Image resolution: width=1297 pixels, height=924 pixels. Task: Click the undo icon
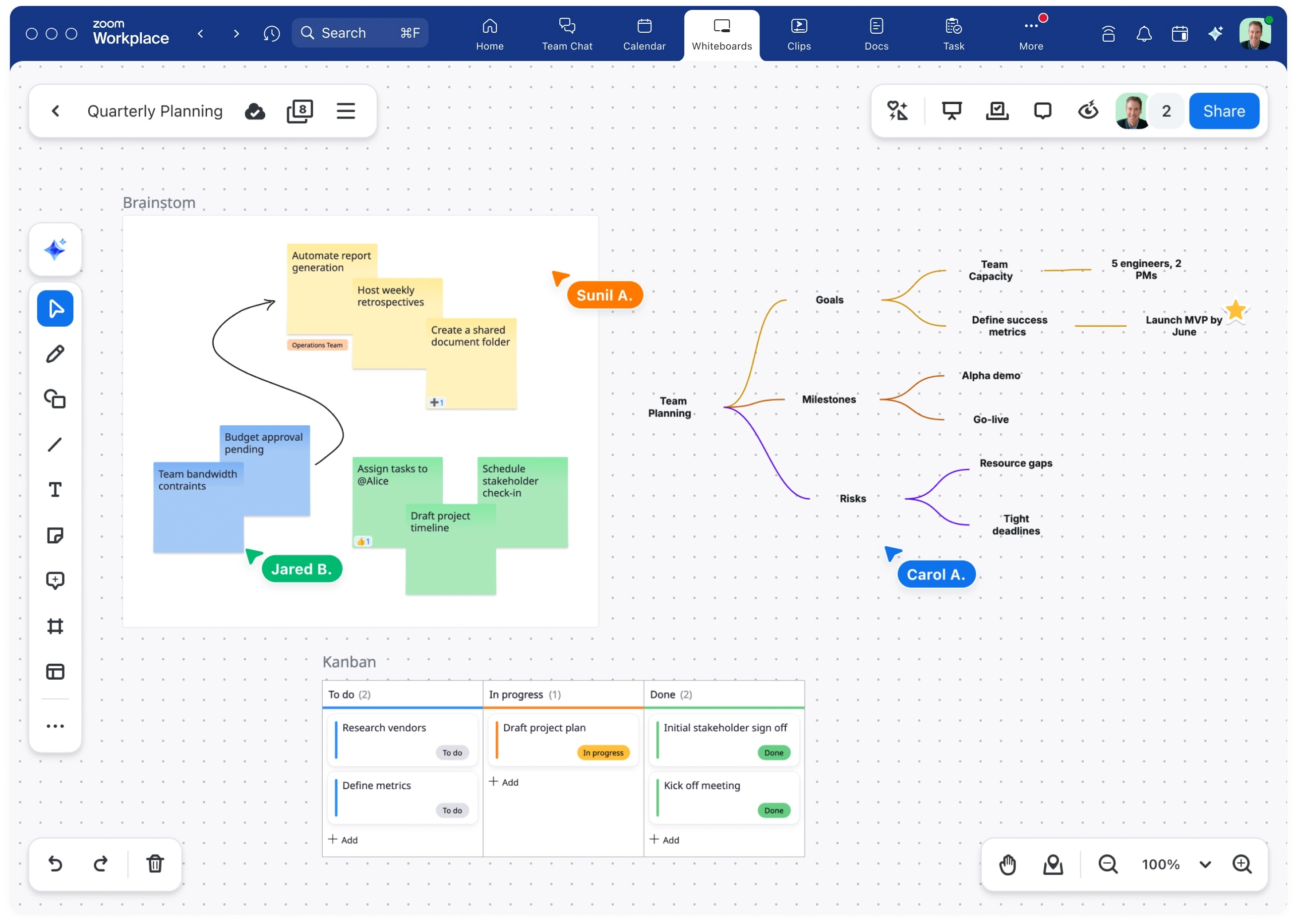click(55, 864)
